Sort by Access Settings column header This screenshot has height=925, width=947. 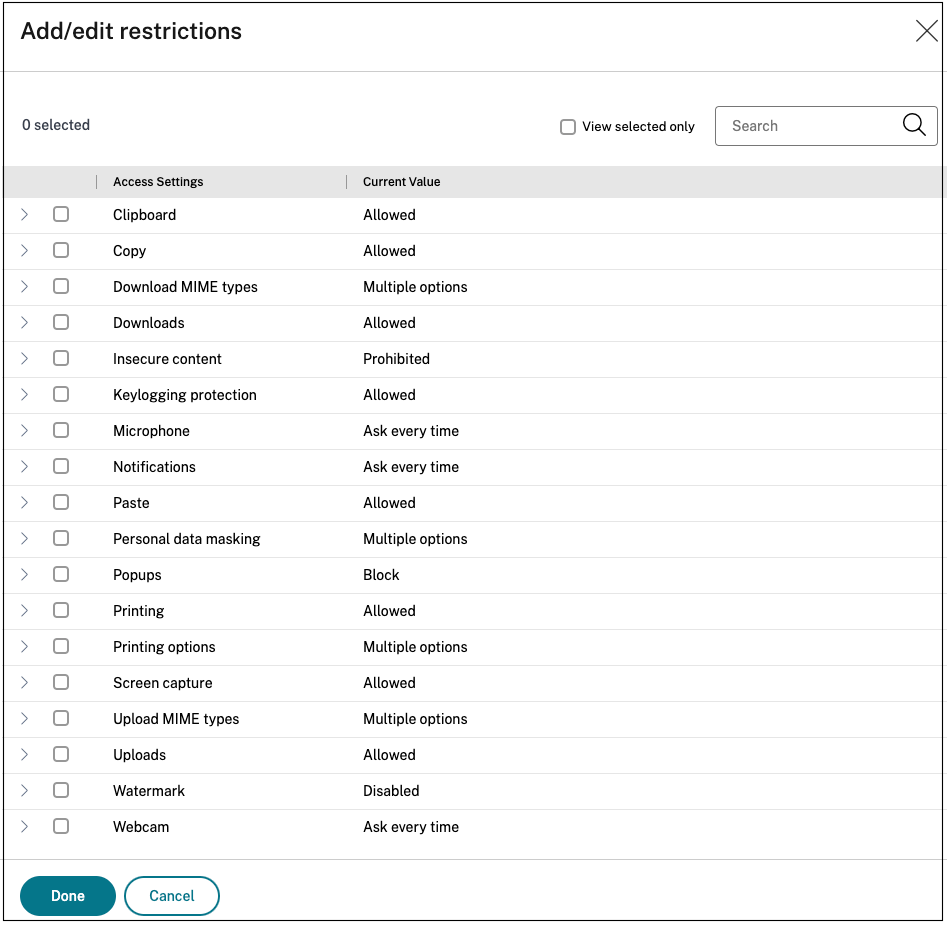click(158, 182)
